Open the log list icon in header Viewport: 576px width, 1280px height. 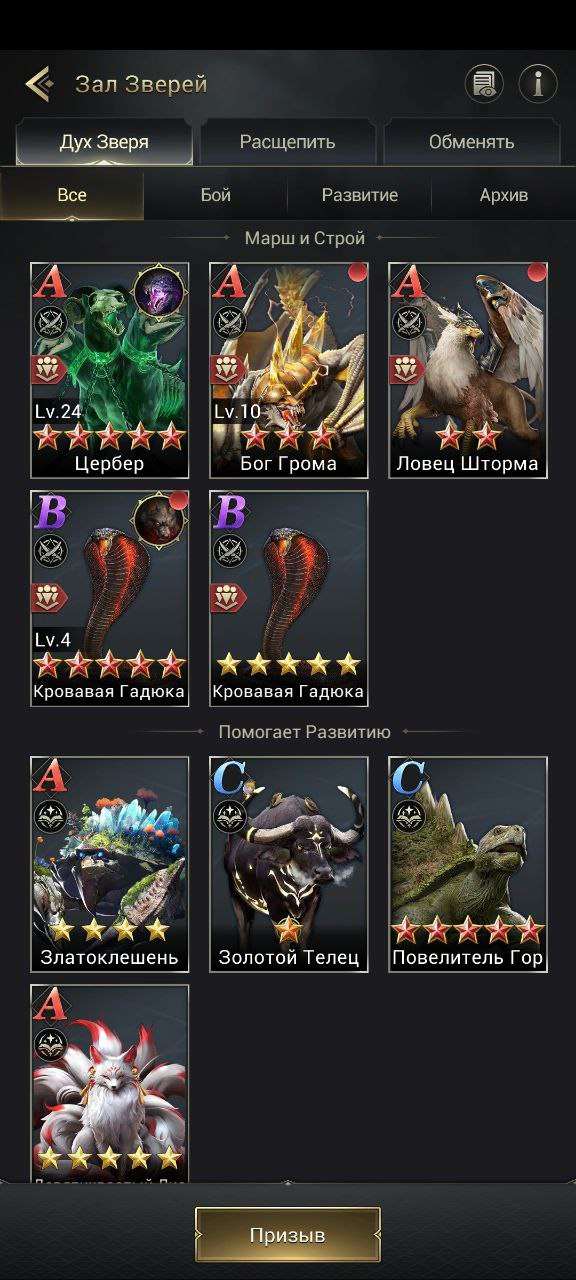[x=485, y=84]
